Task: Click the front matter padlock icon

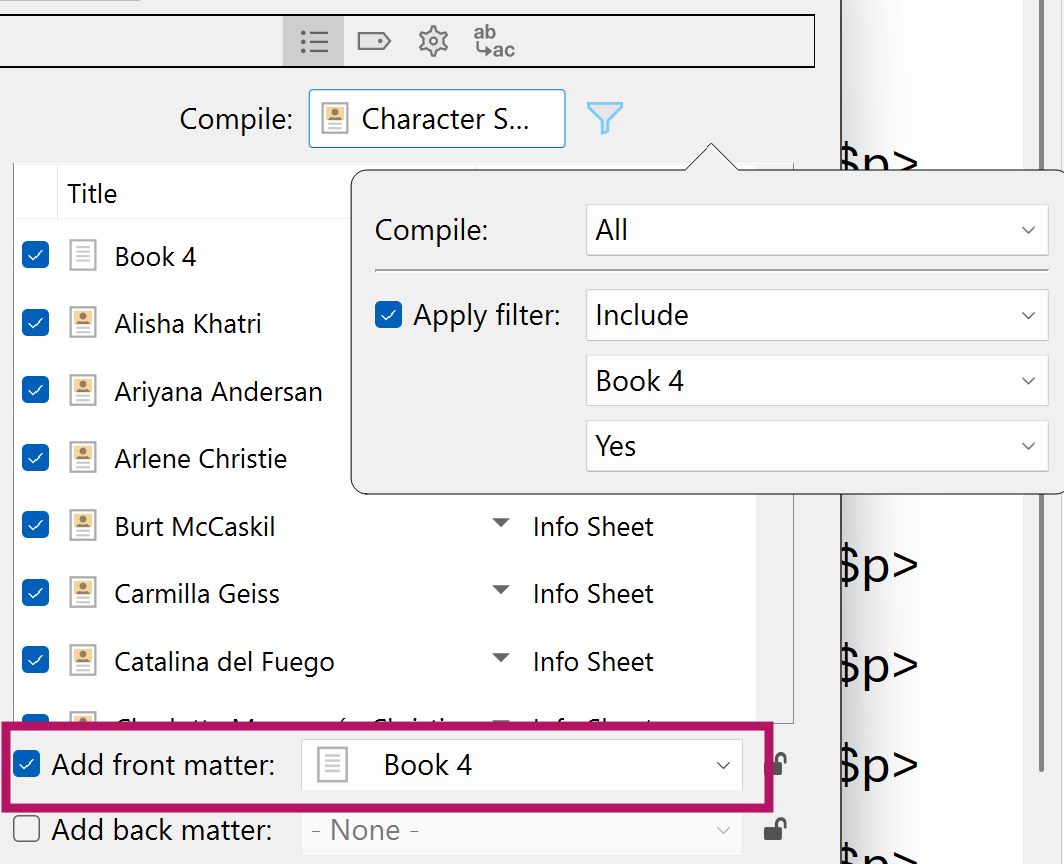Action: pos(776,765)
